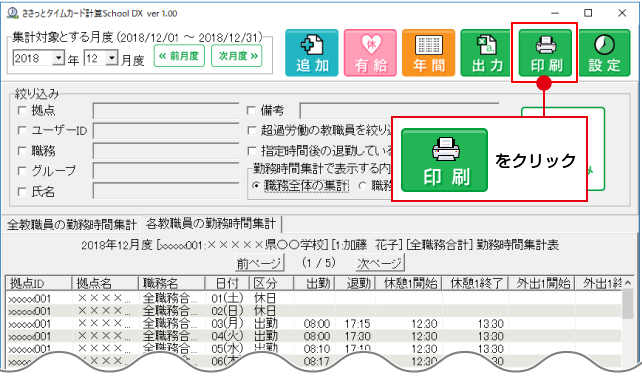Click the 拠点名 column header
Image resolution: width=642 pixels, height=377 pixels.
[105, 283]
